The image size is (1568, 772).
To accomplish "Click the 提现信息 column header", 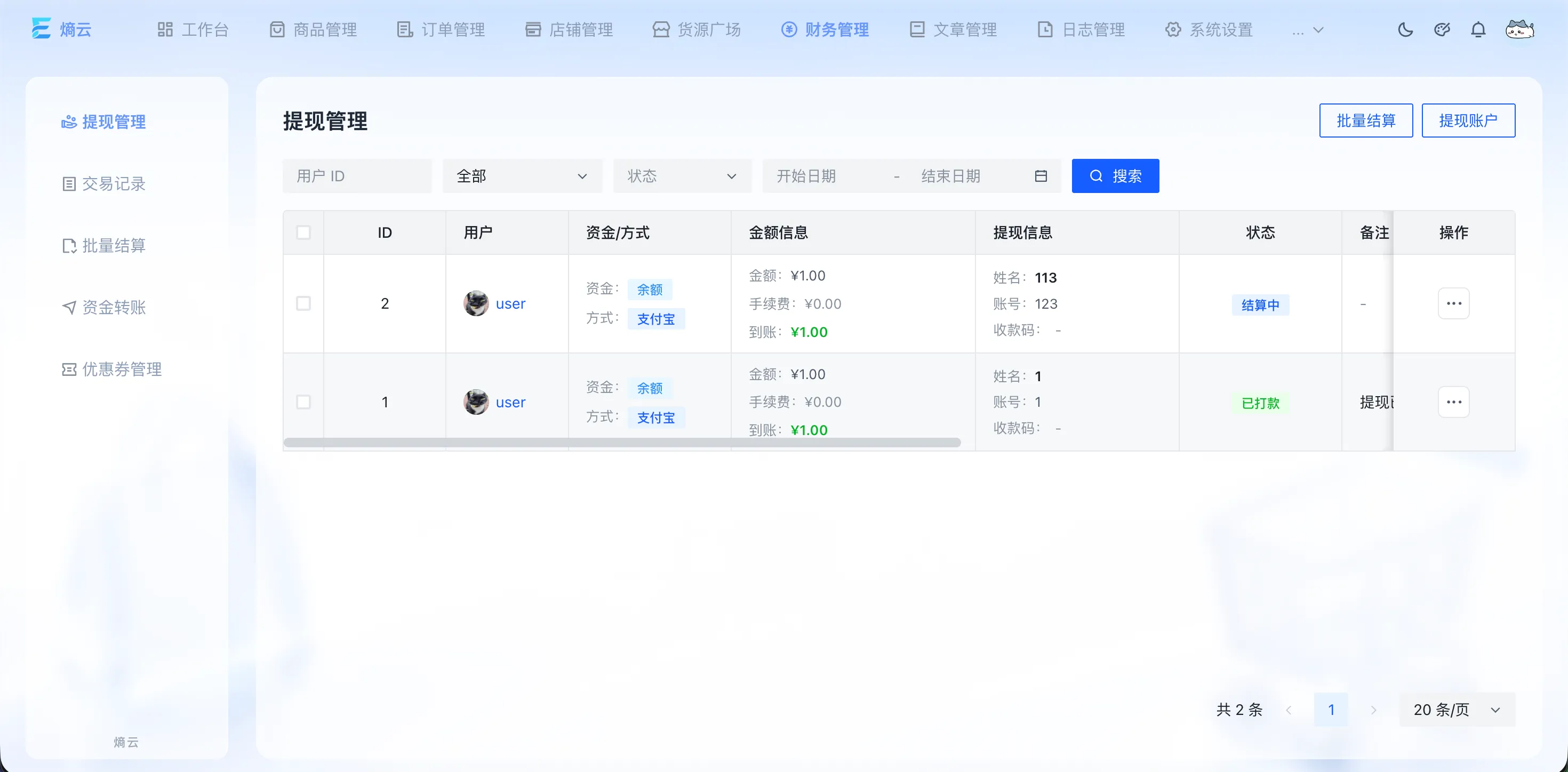I will pyautogui.click(x=1022, y=232).
